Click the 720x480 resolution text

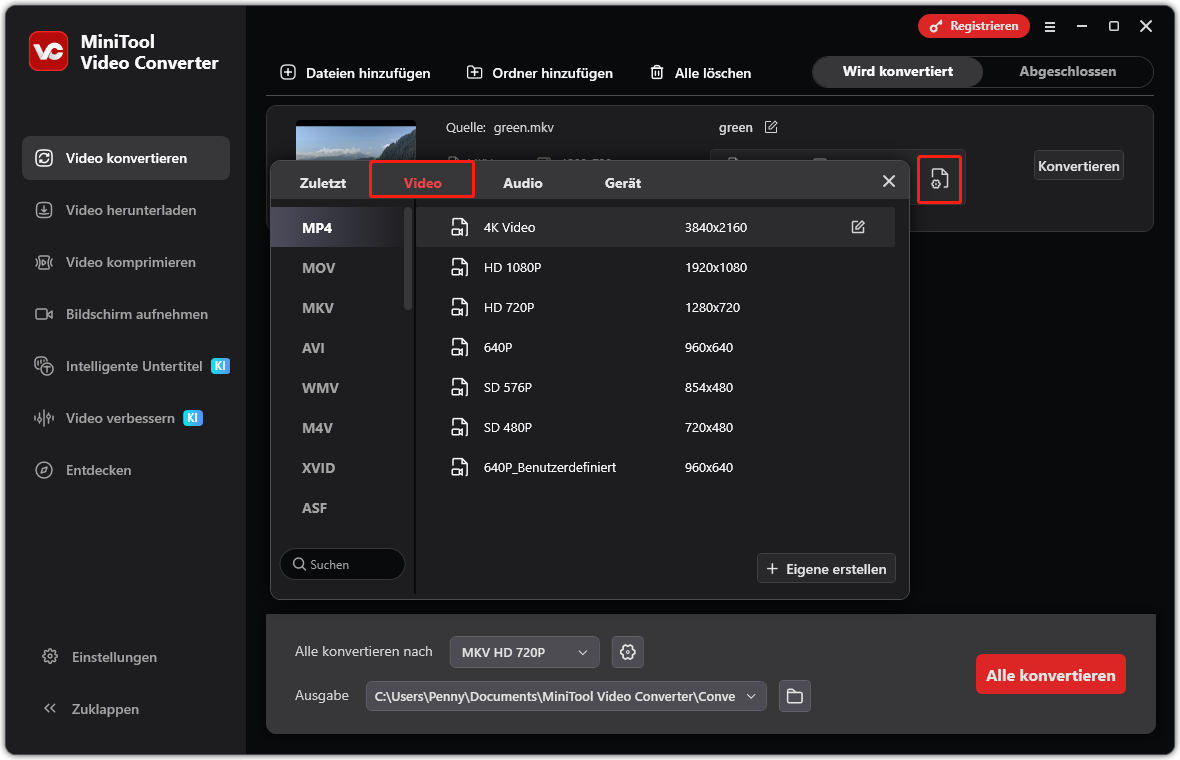pos(708,427)
